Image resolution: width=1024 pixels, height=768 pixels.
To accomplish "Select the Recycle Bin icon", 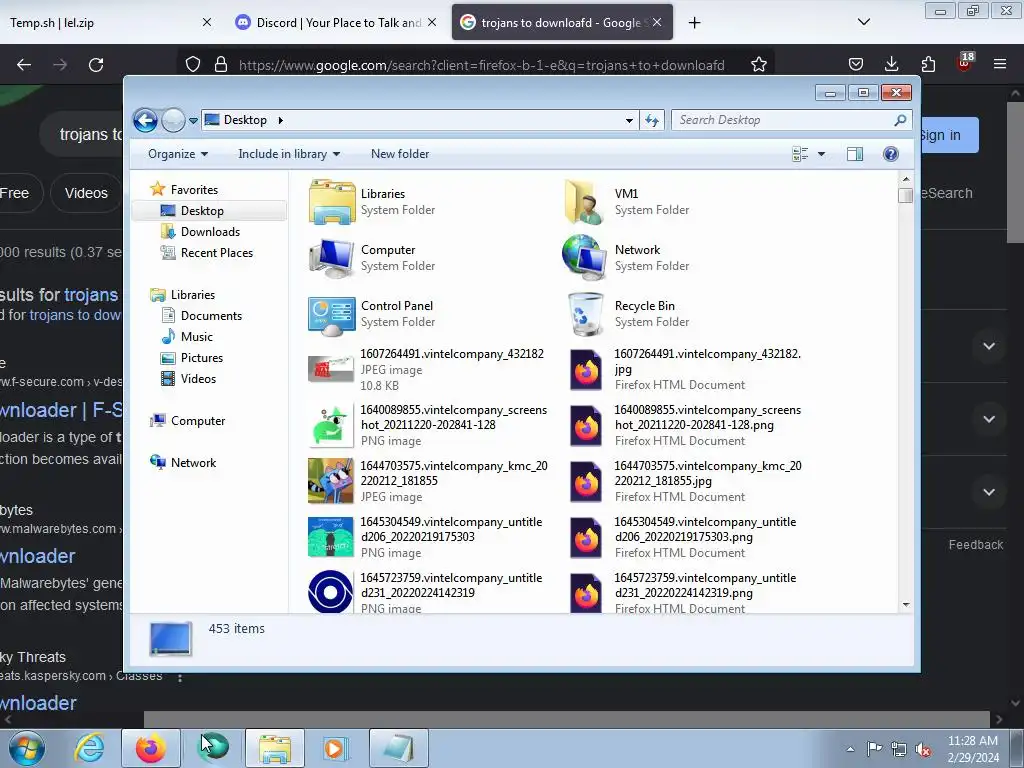I will point(585,314).
